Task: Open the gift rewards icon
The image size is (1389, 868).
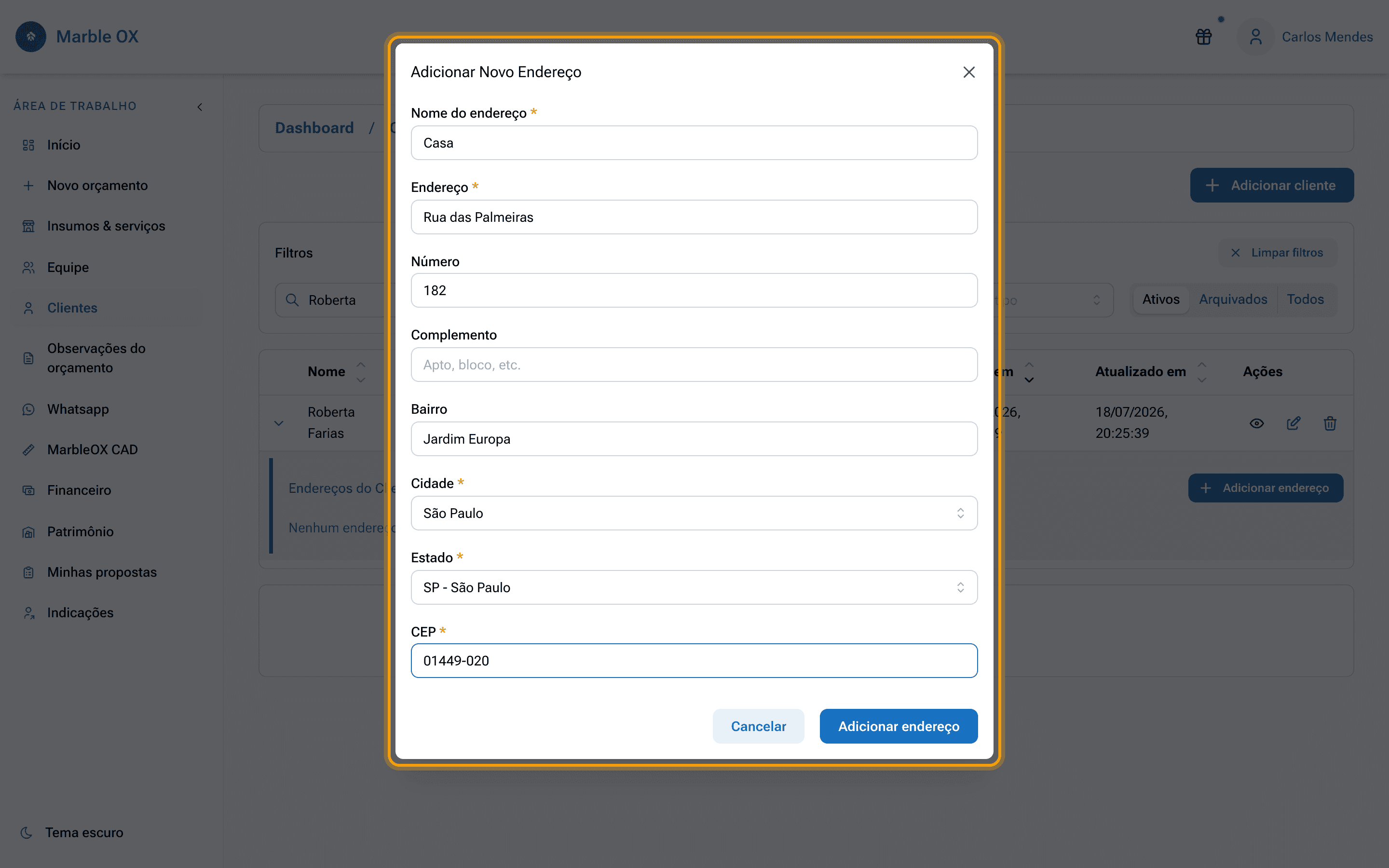Action: (x=1204, y=37)
